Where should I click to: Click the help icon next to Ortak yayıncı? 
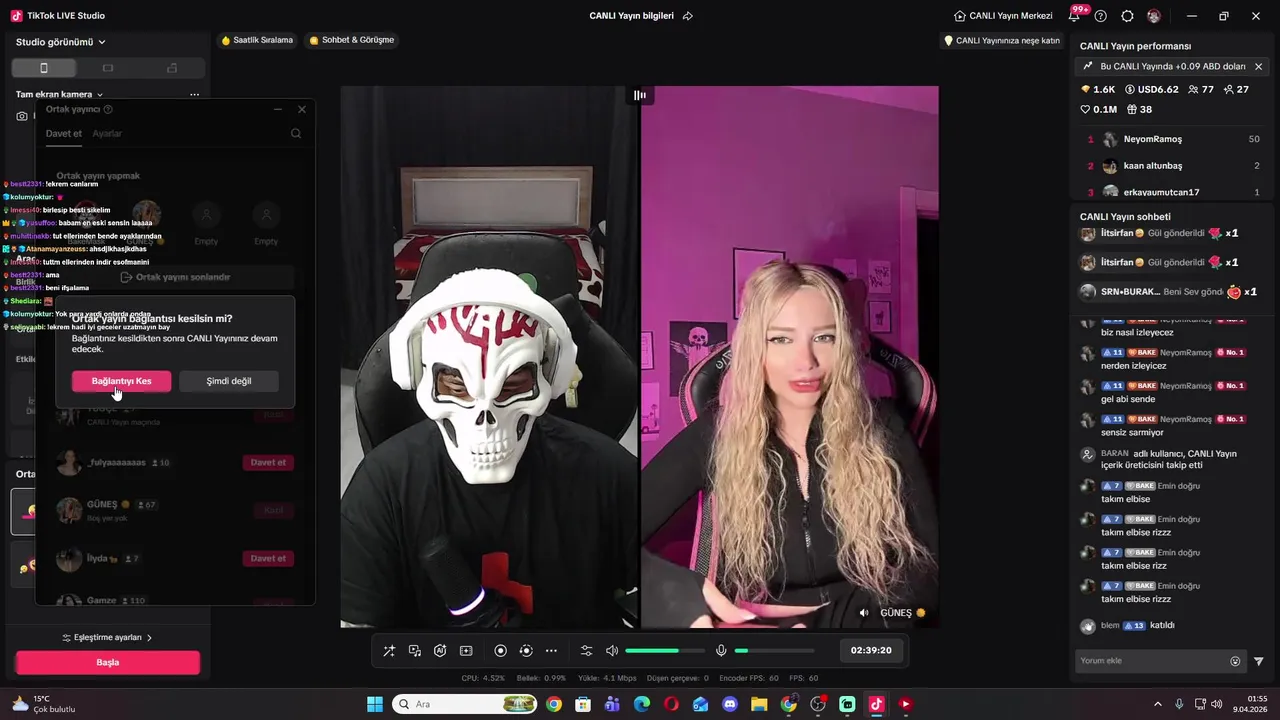click(108, 109)
